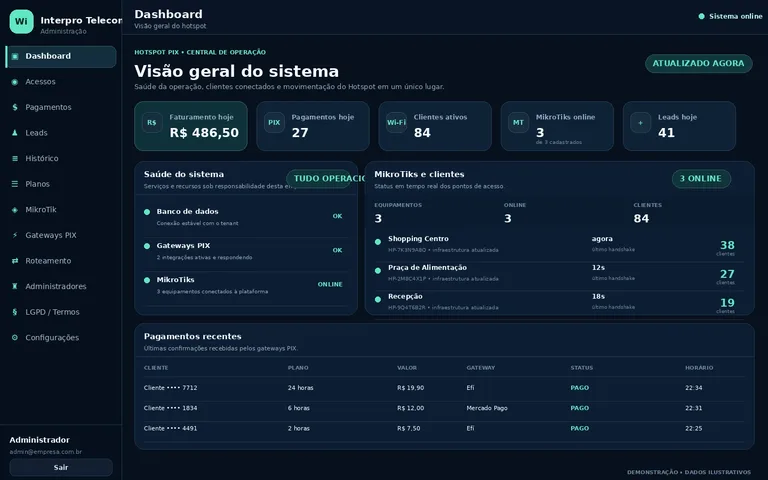Open the Roteamento menu item
The width and height of the screenshot is (768, 480).
[x=61, y=261]
